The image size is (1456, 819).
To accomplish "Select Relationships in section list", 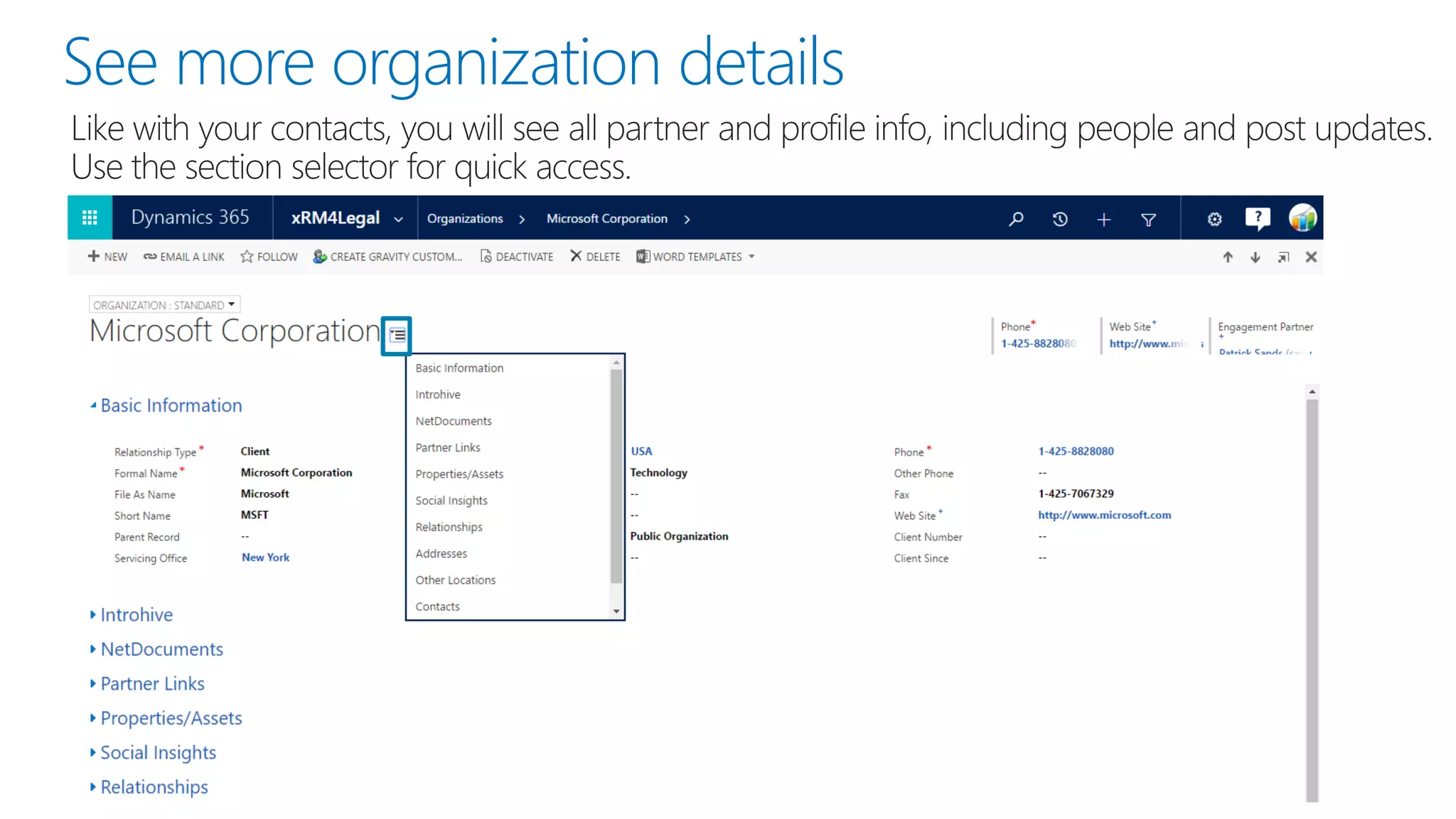I will [x=449, y=528].
